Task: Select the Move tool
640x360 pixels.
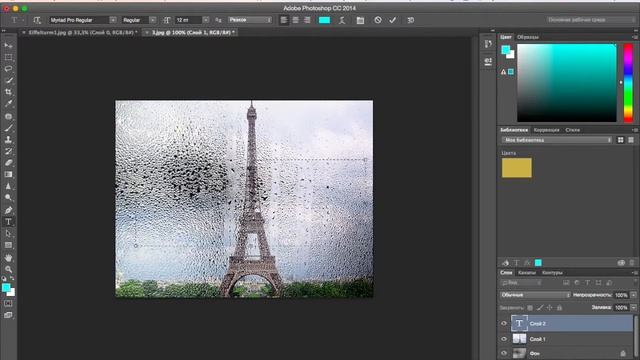Action: (x=8, y=45)
